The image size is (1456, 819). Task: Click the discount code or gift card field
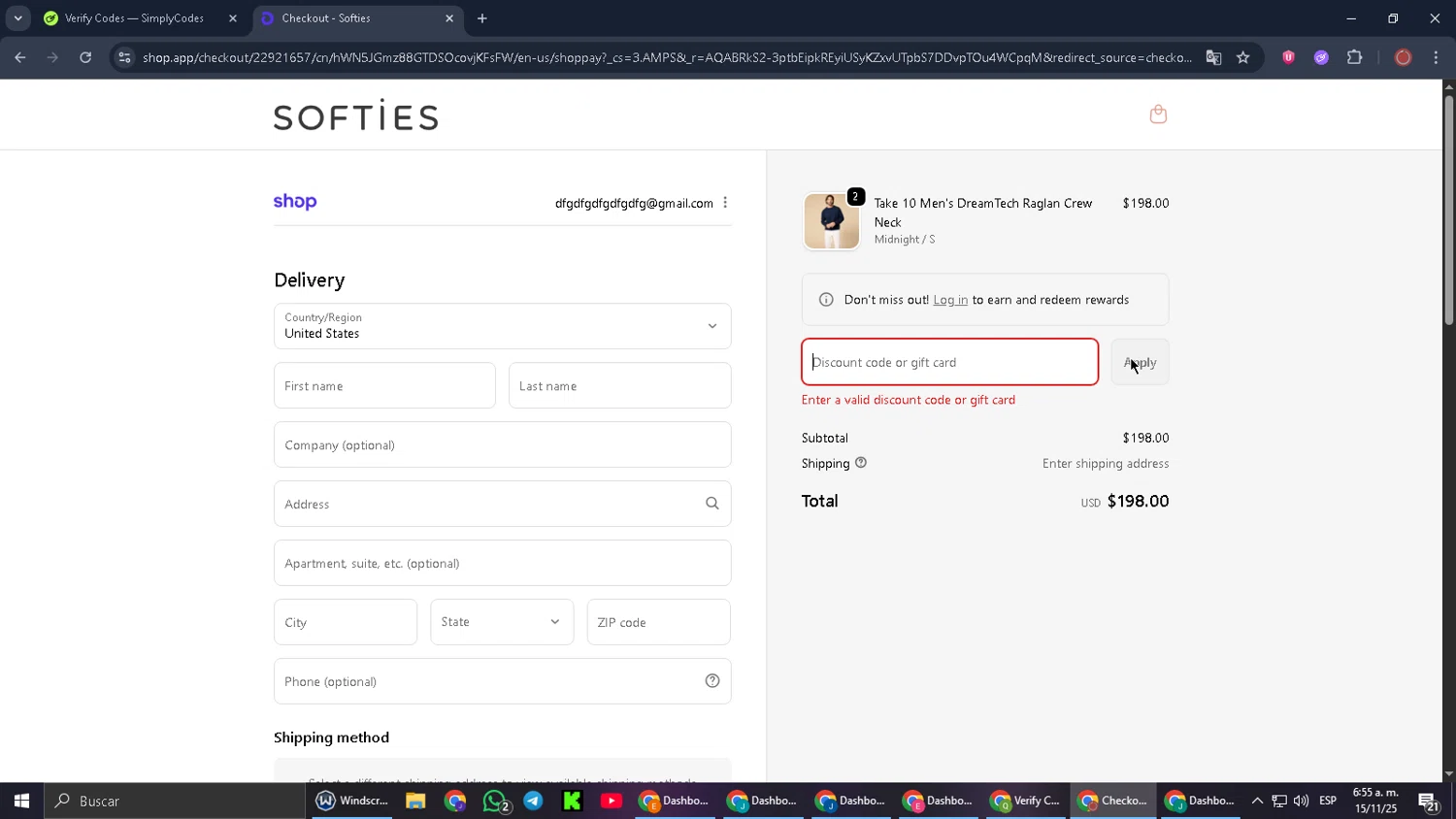tap(950, 362)
